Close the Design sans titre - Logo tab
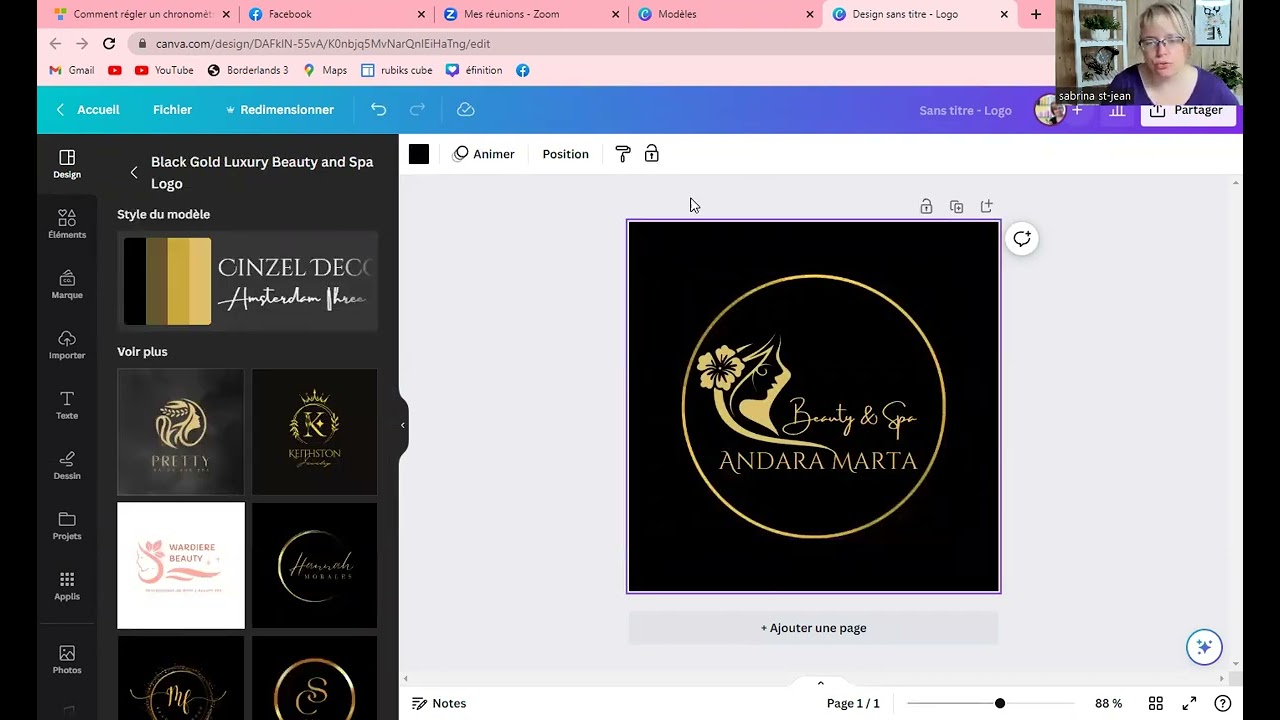The width and height of the screenshot is (1280, 720). click(x=1004, y=14)
